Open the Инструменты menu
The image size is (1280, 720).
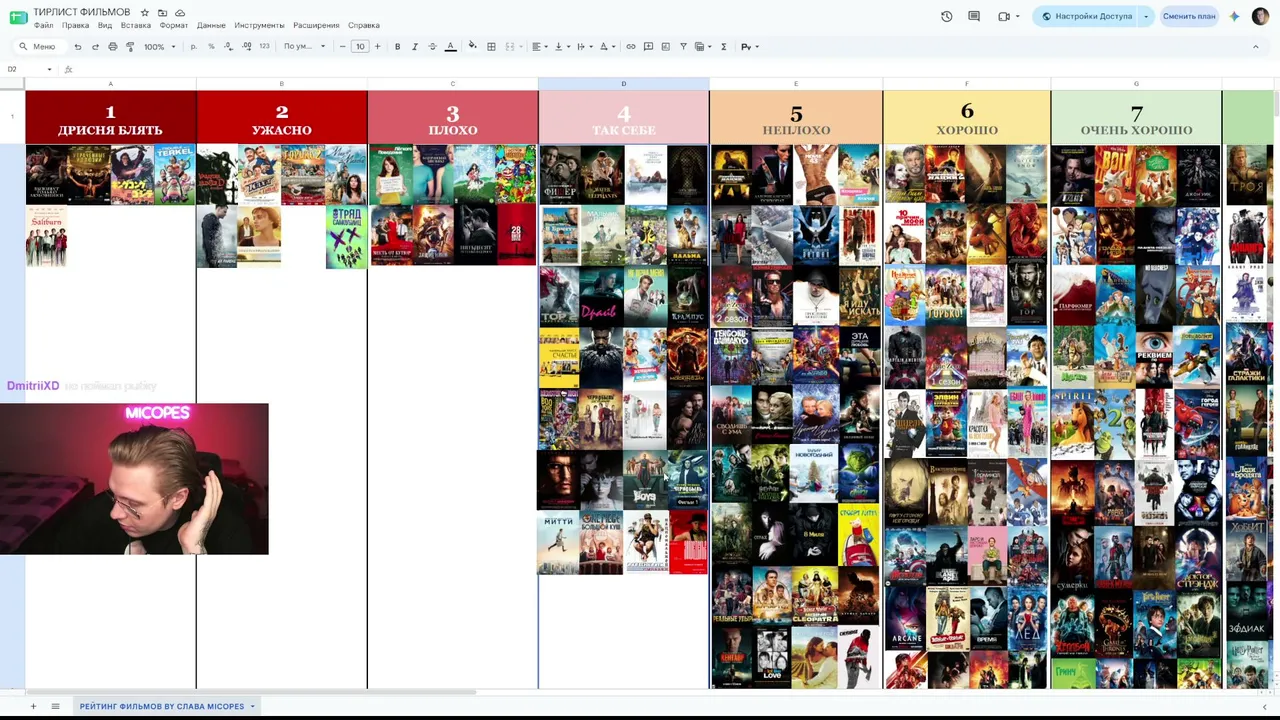tap(260, 26)
